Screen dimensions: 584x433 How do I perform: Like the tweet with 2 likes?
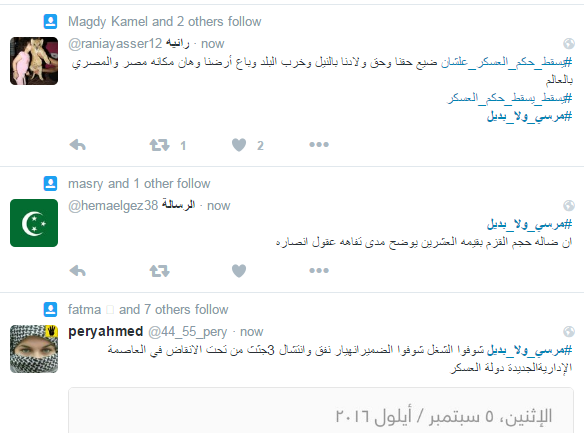239,145
